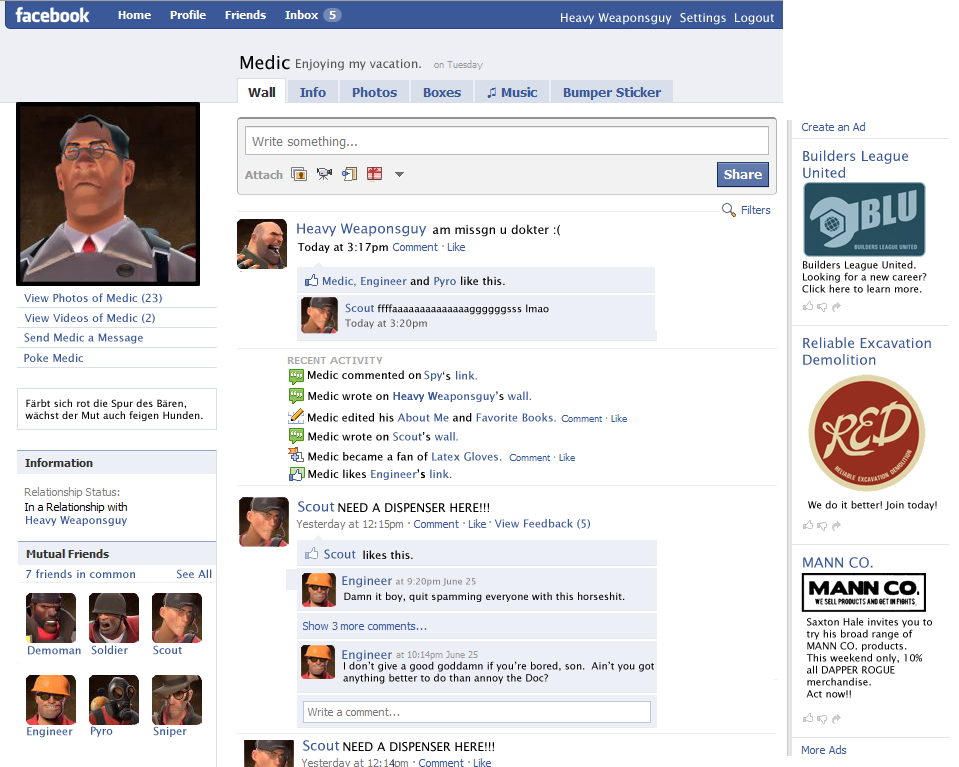Attach a video using the camera icon
The width and height of the screenshot is (959, 767).
point(324,174)
